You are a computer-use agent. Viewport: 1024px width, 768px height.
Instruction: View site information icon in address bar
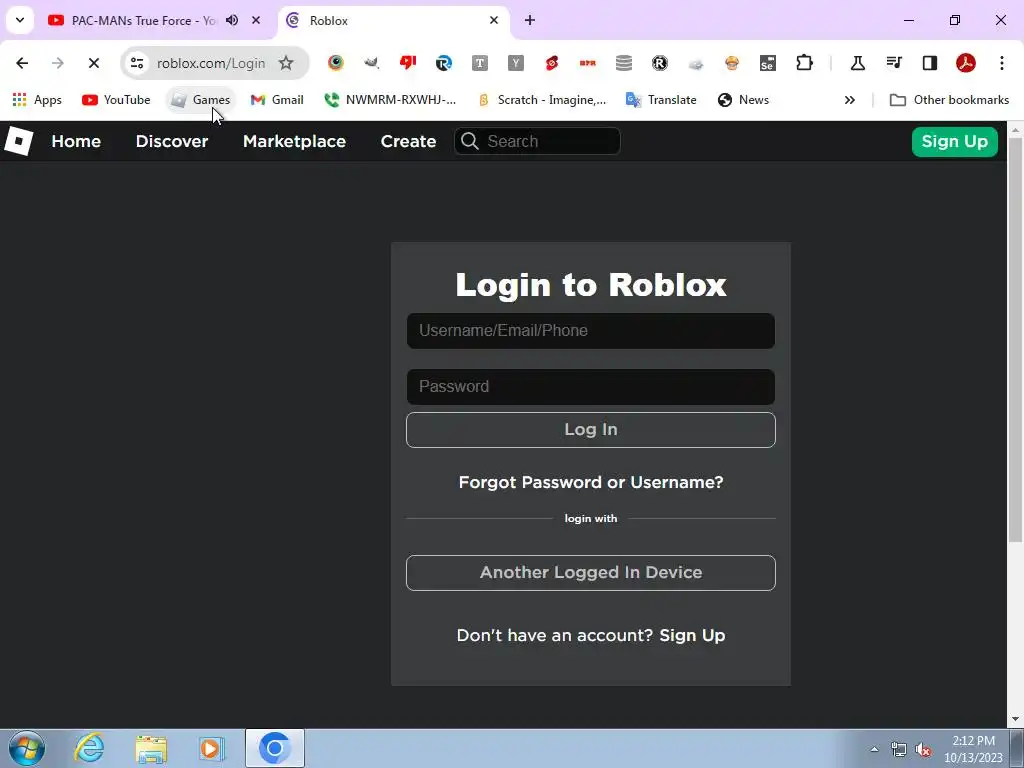pyautogui.click(x=137, y=63)
